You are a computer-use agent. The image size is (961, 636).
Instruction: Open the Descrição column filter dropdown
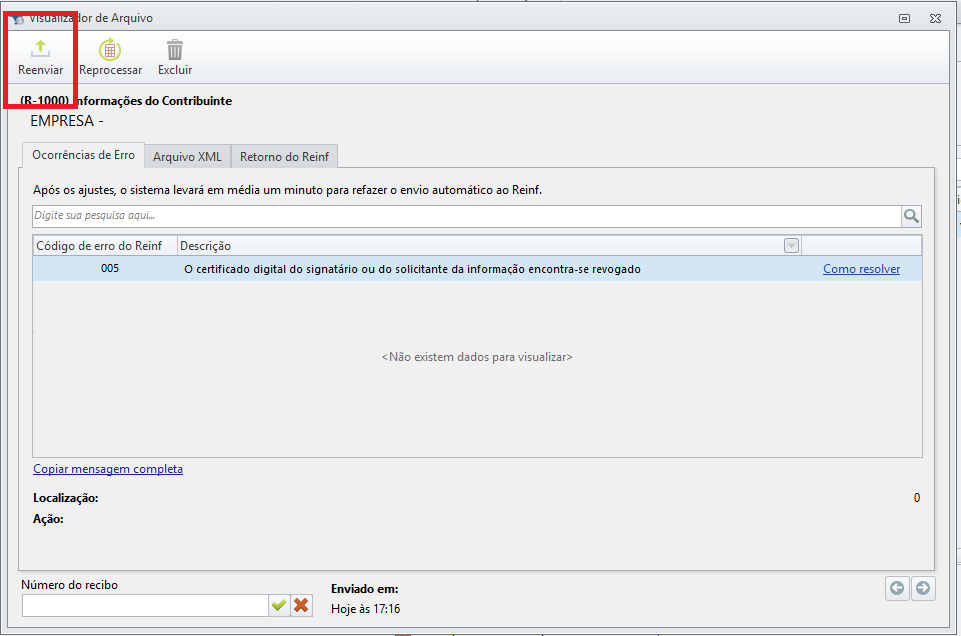click(791, 246)
